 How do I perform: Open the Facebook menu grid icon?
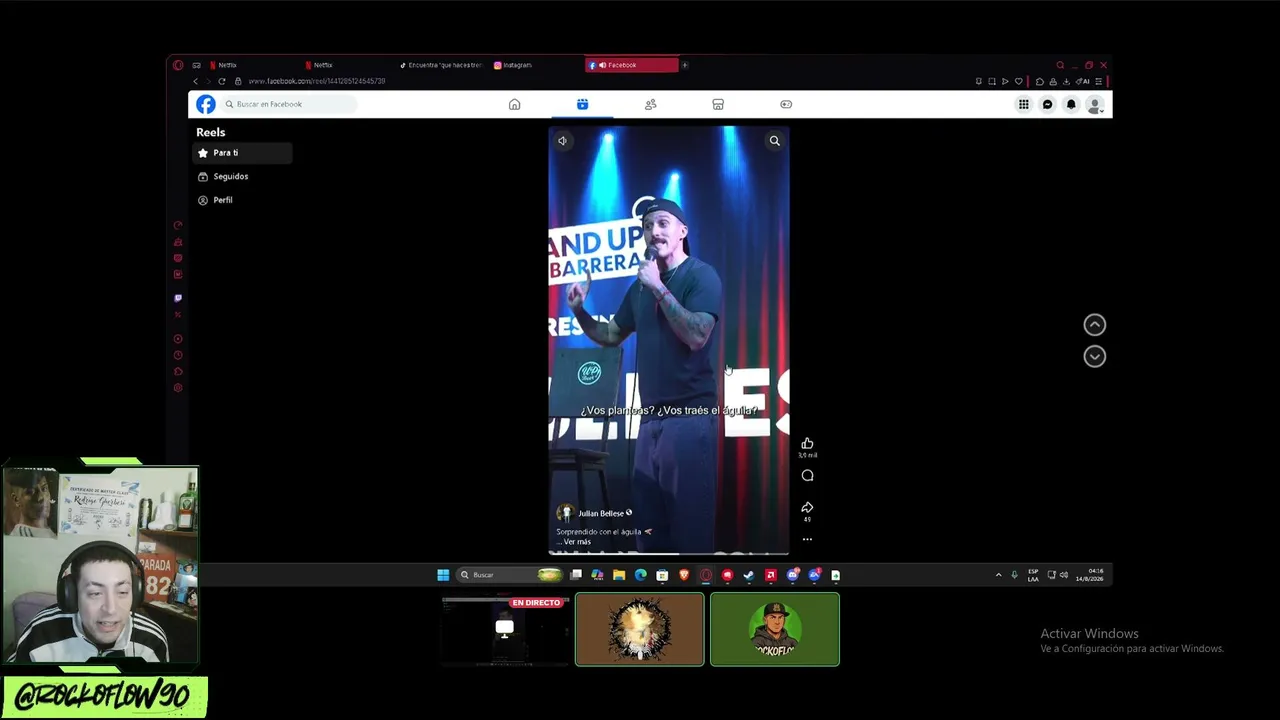[x=1023, y=104]
